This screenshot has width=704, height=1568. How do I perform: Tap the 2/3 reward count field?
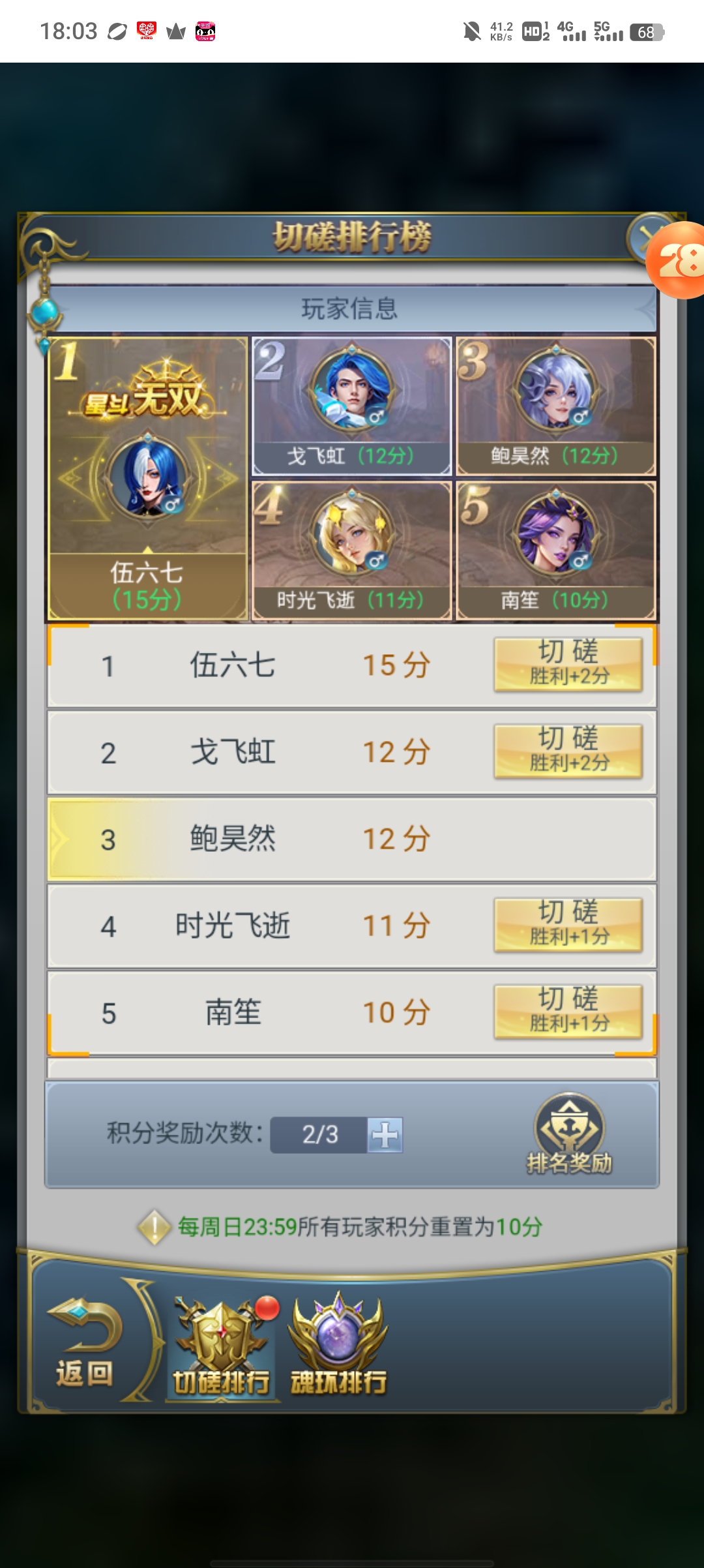point(319,1135)
